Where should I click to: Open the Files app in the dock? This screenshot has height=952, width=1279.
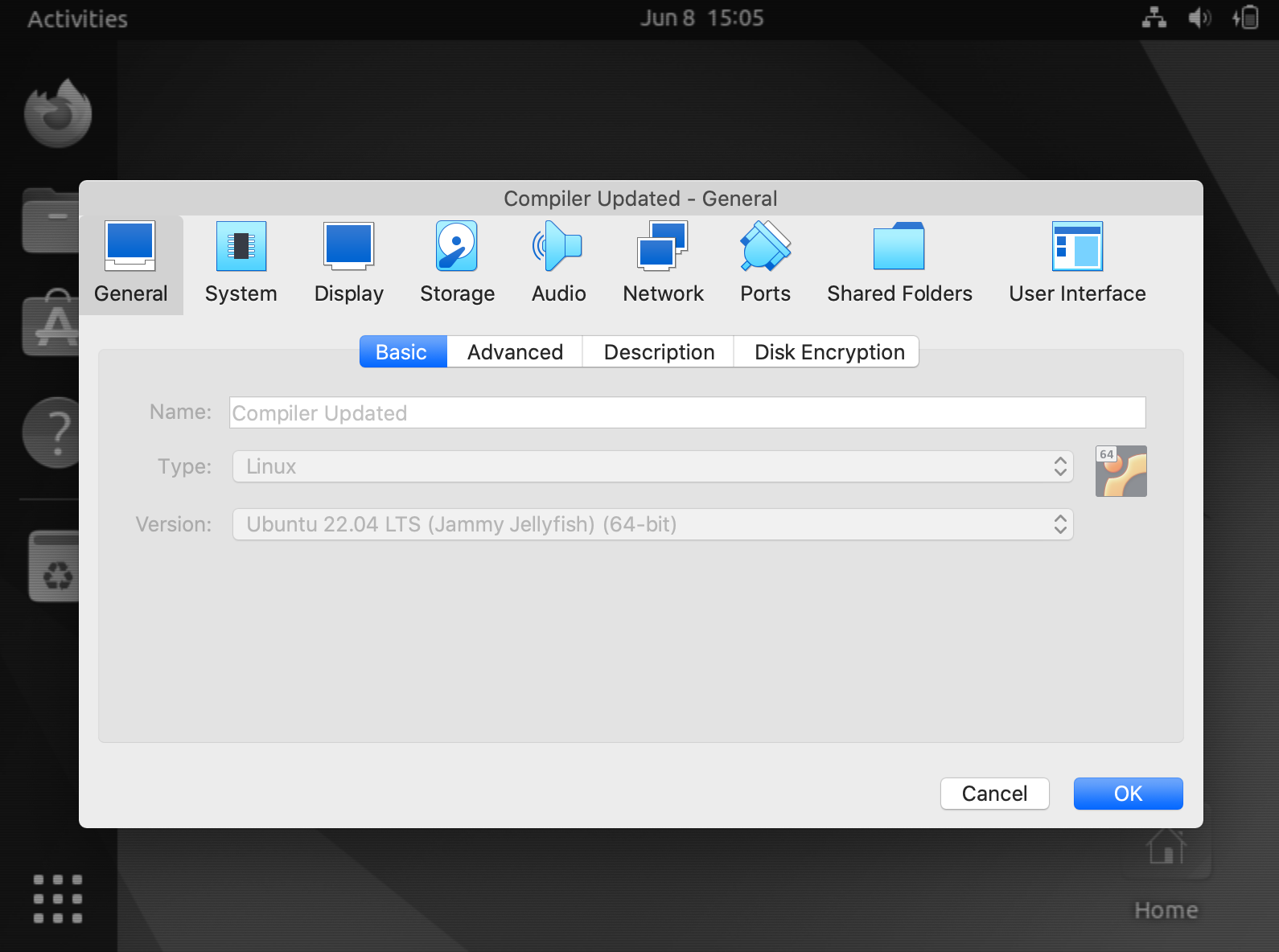click(51, 220)
